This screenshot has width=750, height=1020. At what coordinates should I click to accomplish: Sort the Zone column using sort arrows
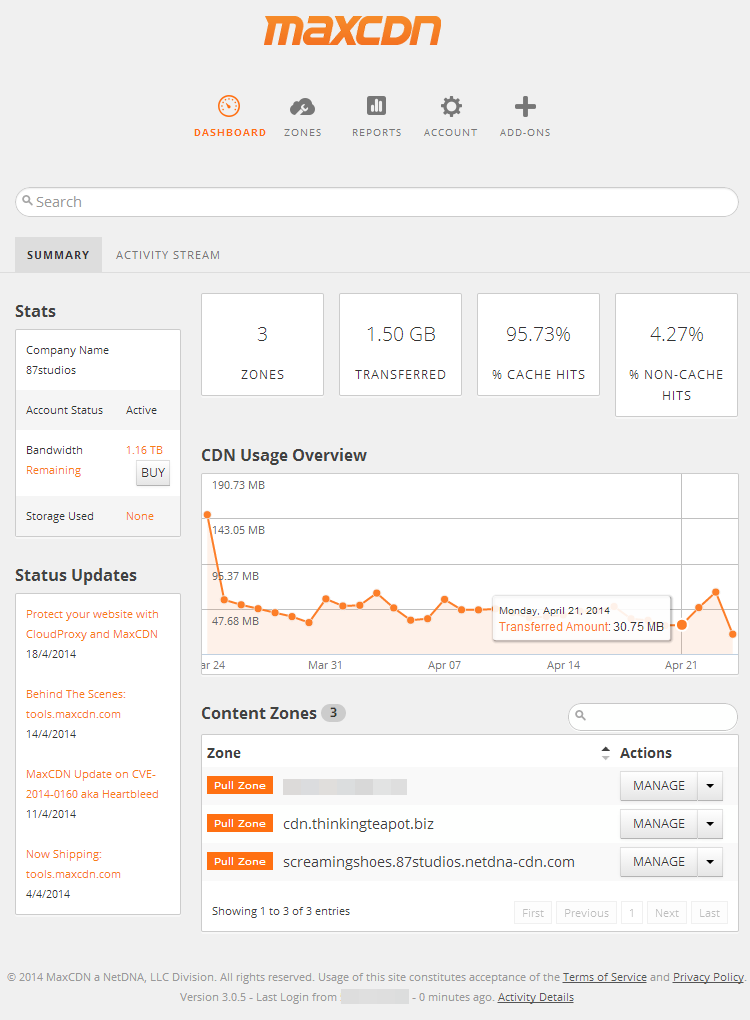[605, 753]
